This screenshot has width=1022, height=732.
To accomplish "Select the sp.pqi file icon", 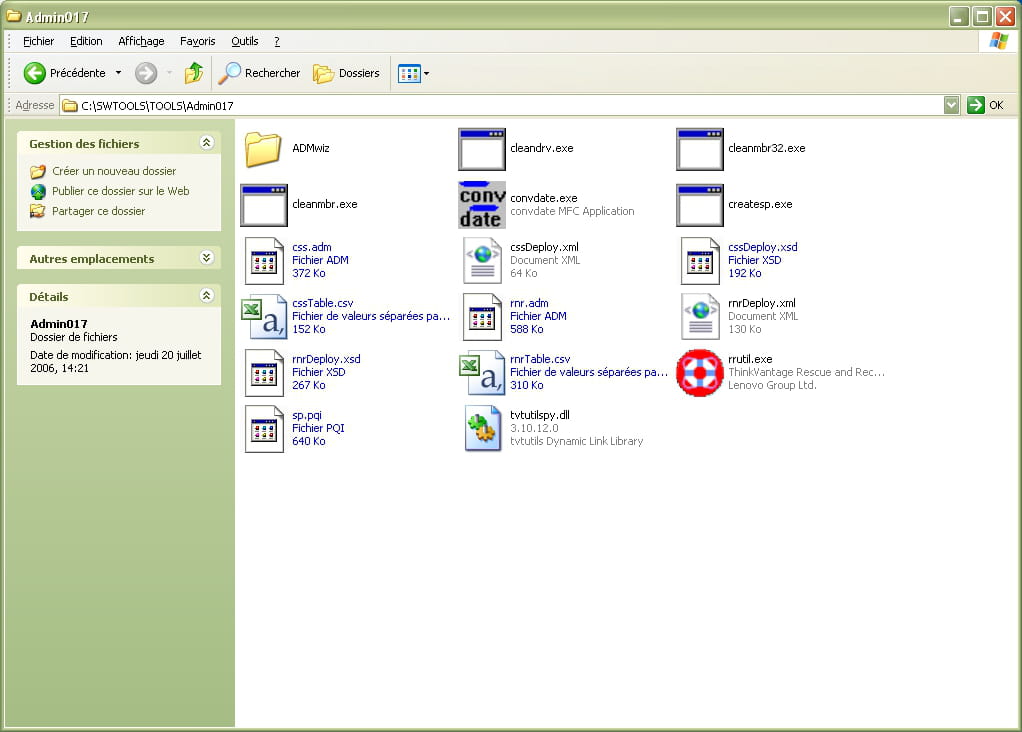I will (264, 429).
